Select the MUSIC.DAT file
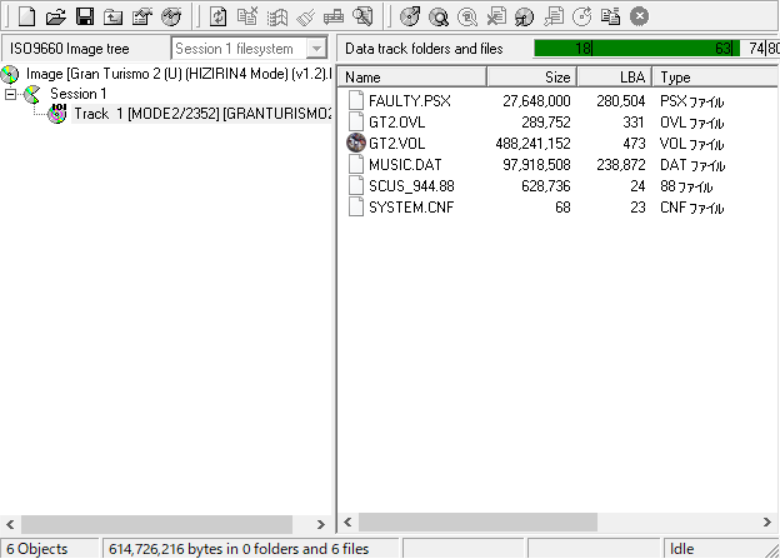 coord(405,165)
